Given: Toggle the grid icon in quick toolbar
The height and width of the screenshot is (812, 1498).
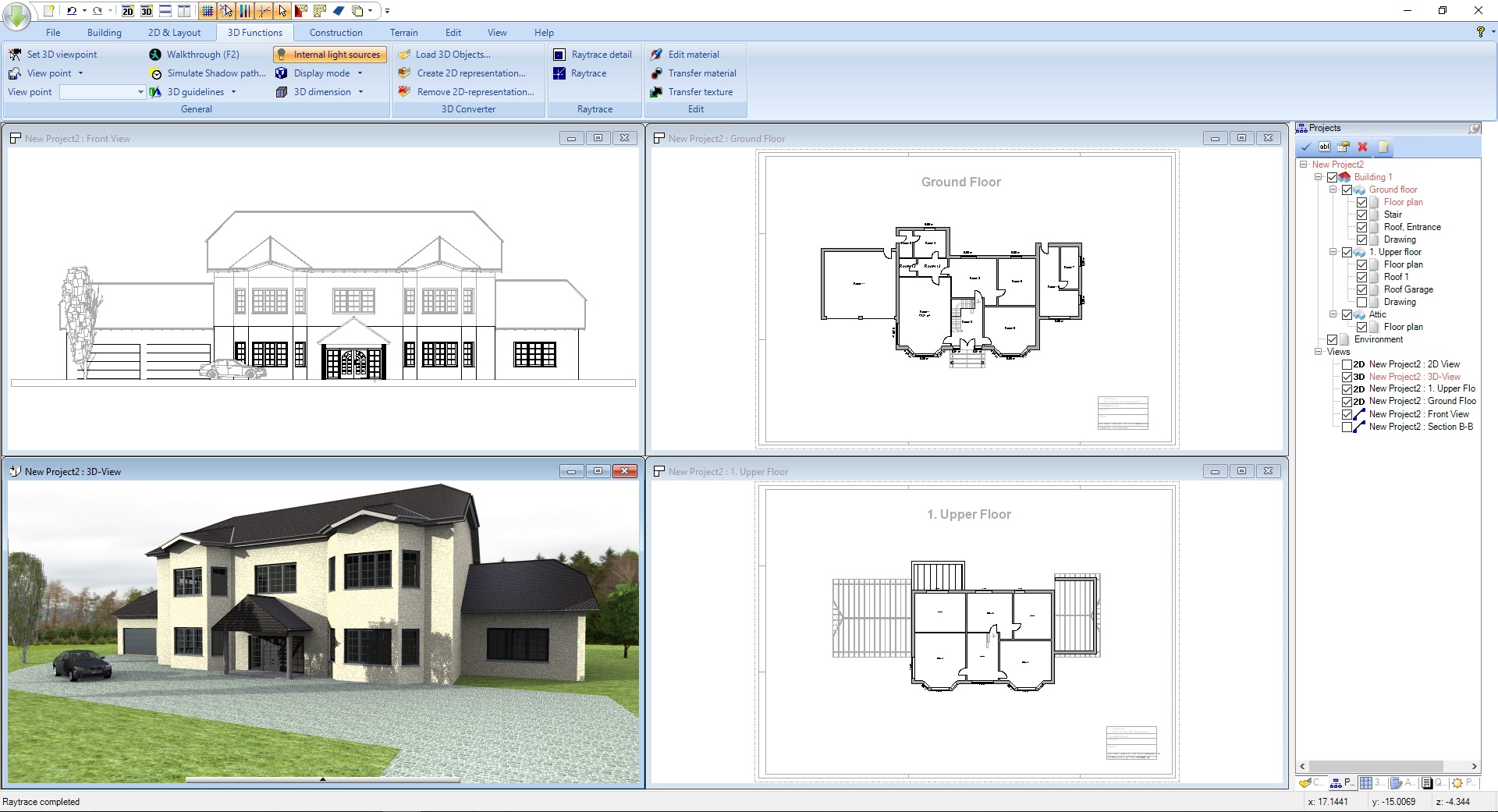Looking at the screenshot, I should pyautogui.click(x=207, y=11).
